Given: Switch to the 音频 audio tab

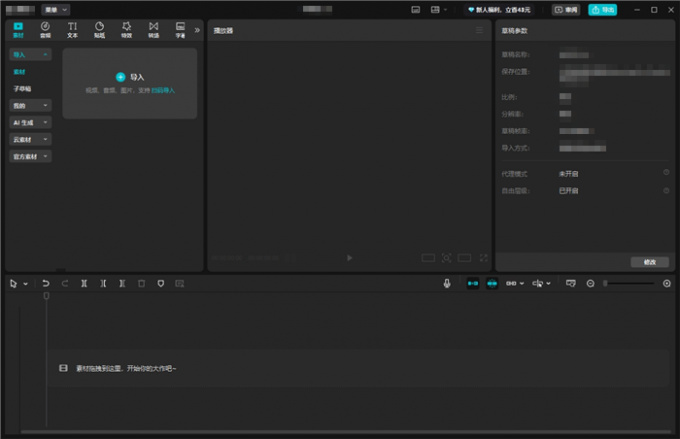Looking at the screenshot, I should pos(45,30).
